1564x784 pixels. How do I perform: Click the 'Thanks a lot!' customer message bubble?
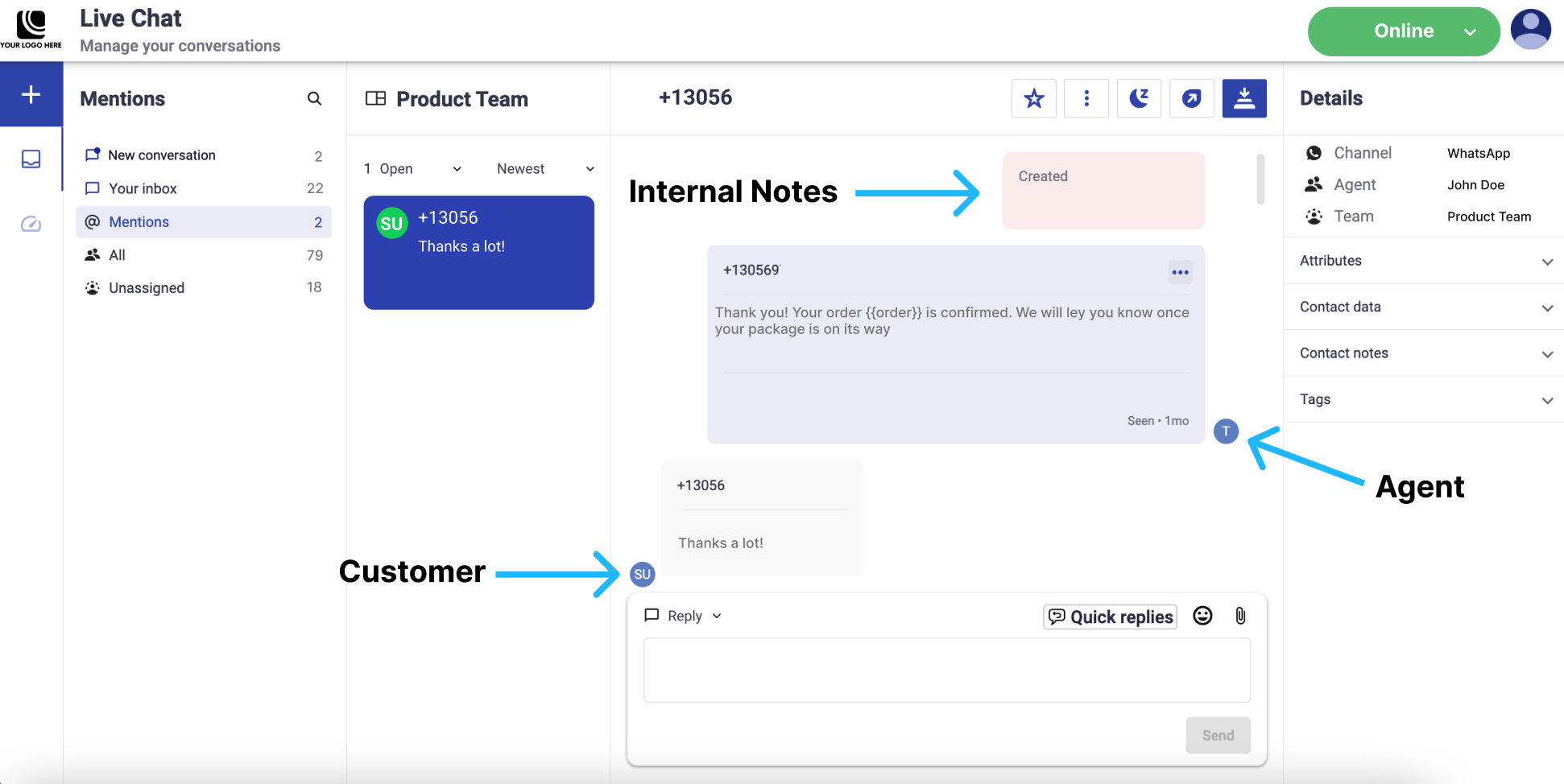pos(762,518)
